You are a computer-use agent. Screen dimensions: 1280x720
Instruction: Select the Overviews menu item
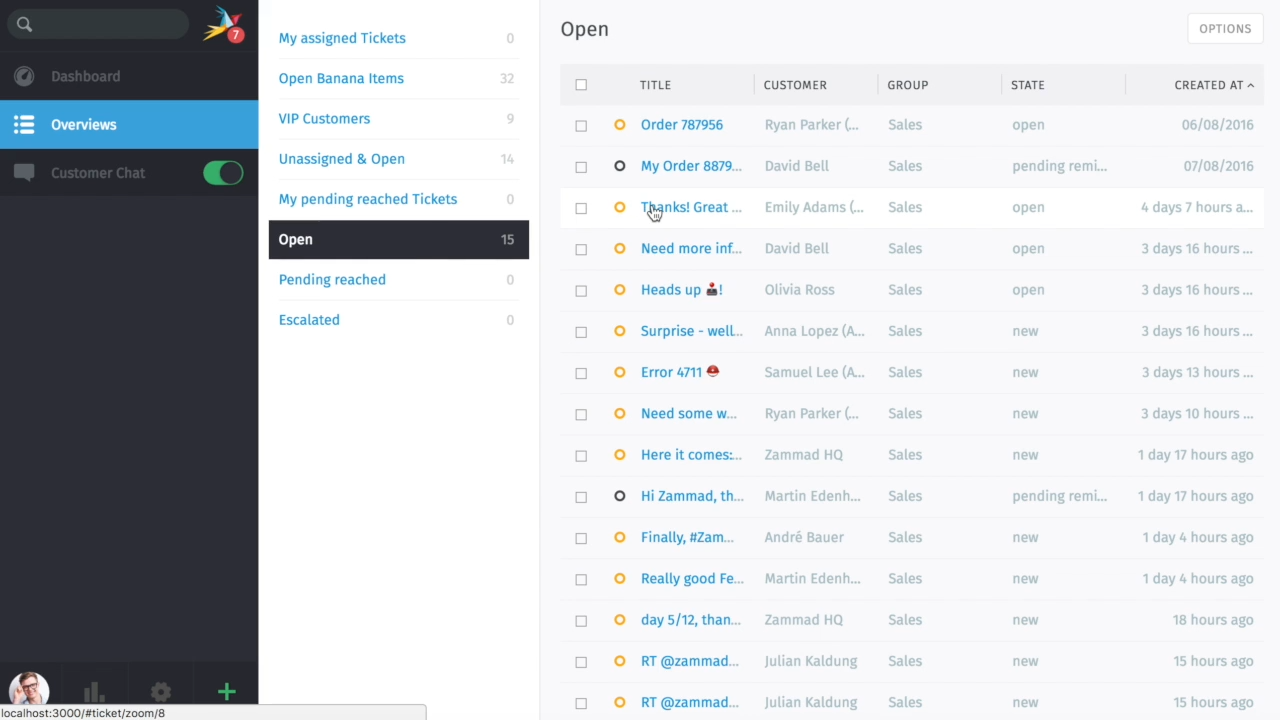click(x=84, y=125)
